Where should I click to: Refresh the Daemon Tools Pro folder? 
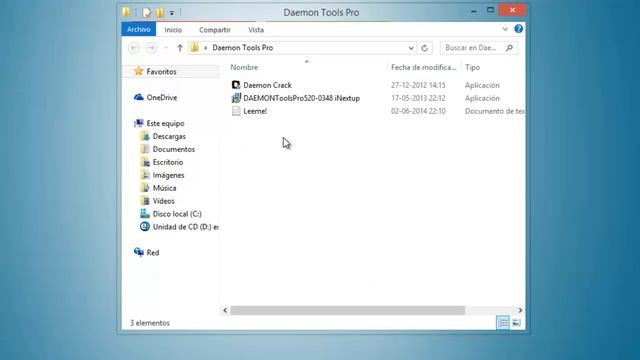[424, 48]
